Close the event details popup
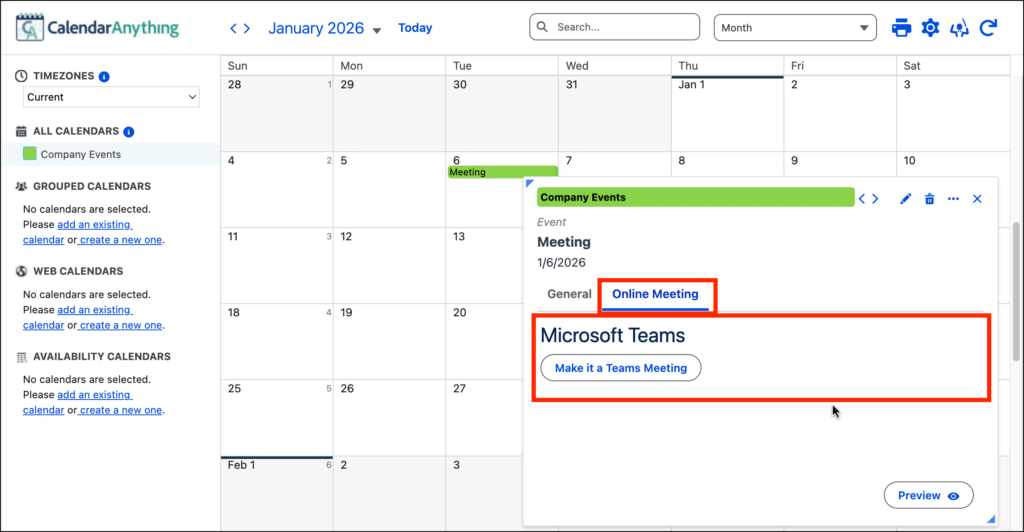Image resolution: width=1024 pixels, height=532 pixels. pyautogui.click(x=977, y=199)
